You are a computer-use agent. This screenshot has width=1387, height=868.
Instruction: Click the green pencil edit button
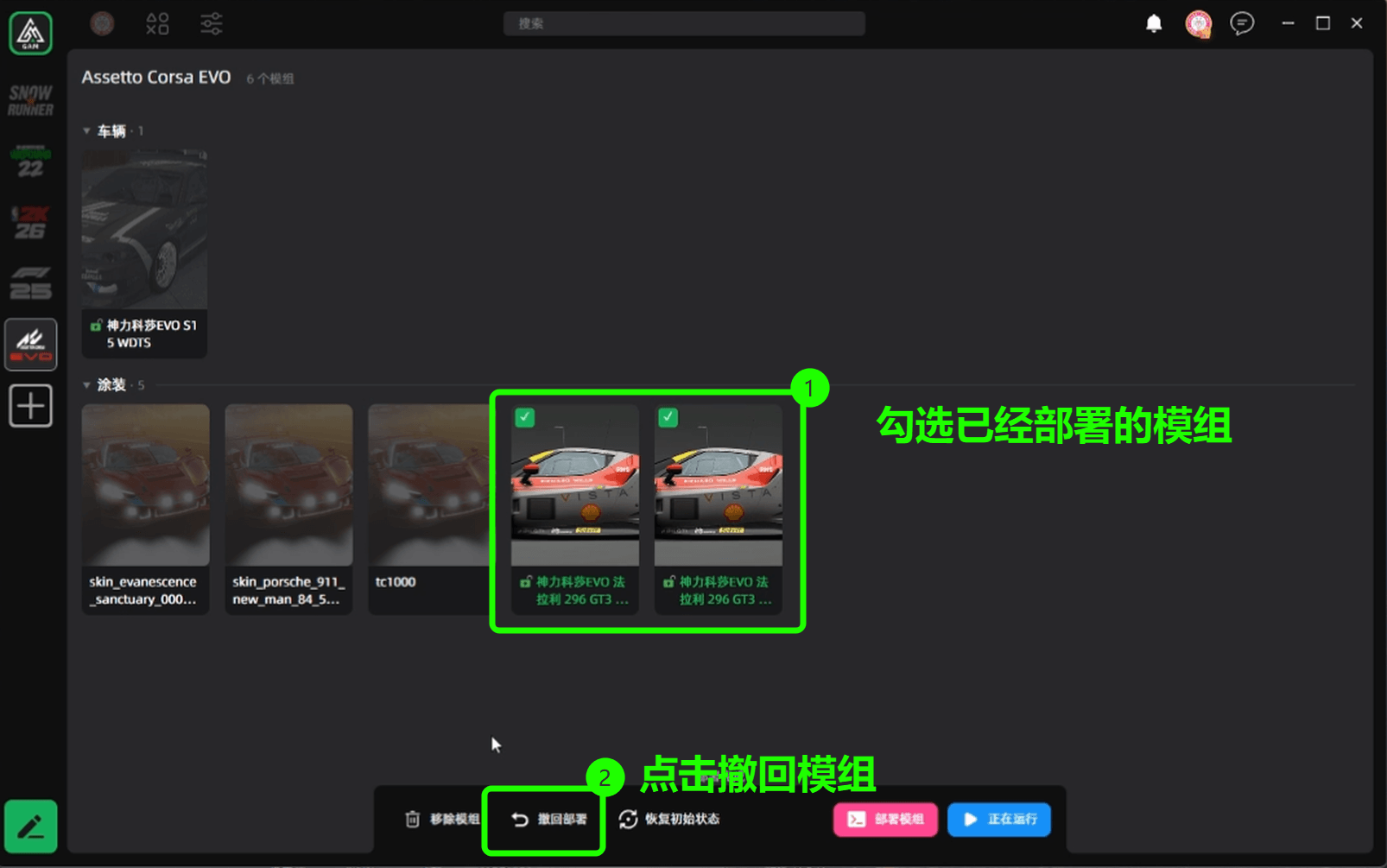[x=30, y=827]
